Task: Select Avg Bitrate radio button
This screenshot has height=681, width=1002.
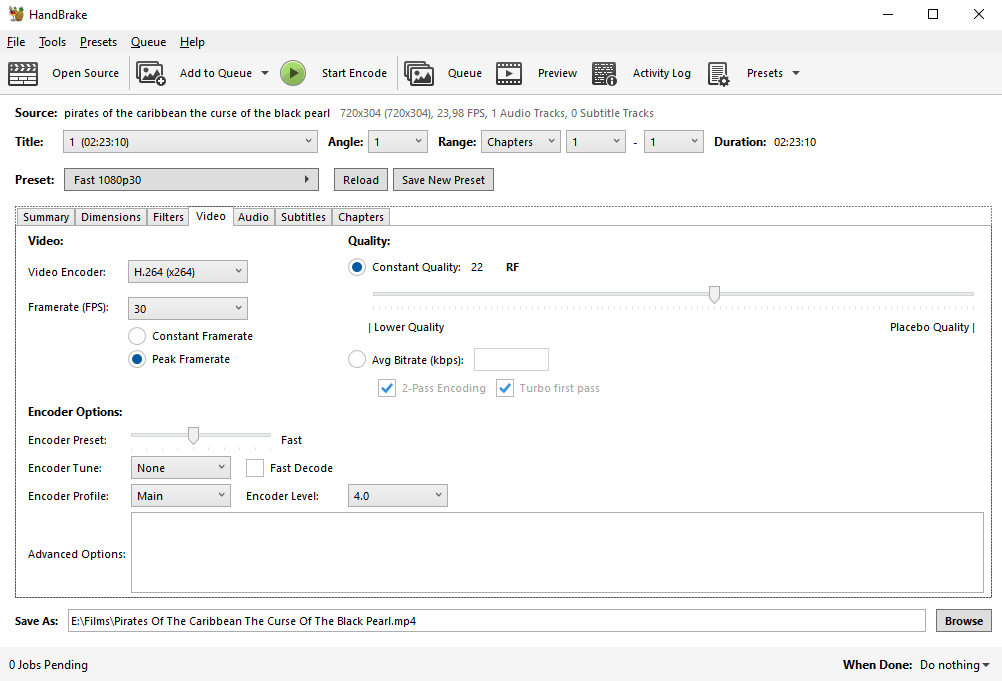Action: pos(357,360)
